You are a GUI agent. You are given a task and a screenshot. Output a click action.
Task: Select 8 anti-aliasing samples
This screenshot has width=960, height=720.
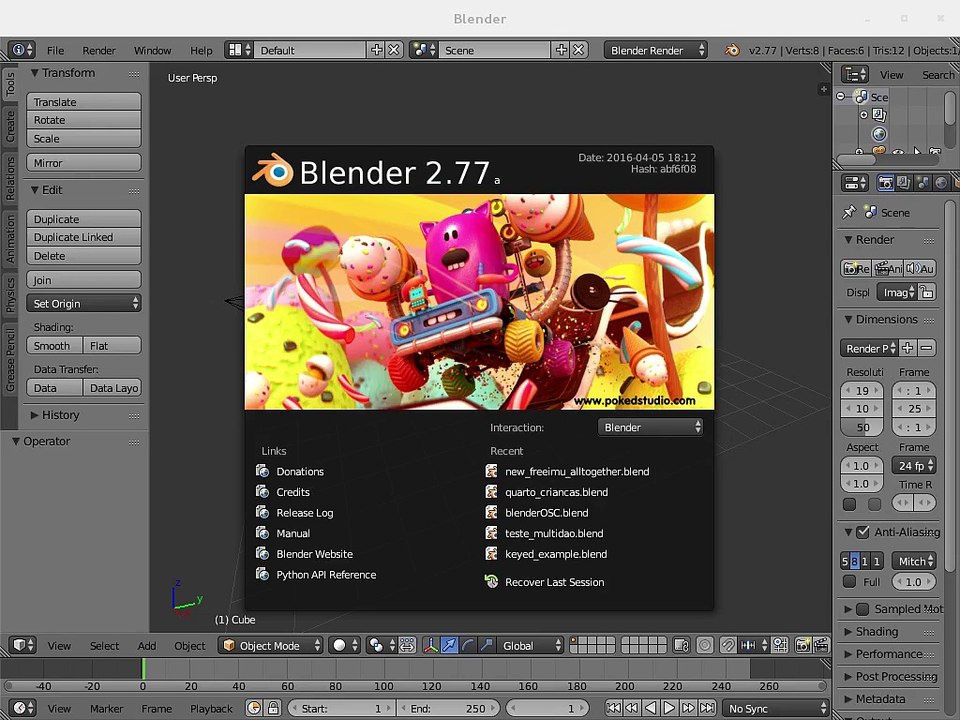(x=855, y=561)
